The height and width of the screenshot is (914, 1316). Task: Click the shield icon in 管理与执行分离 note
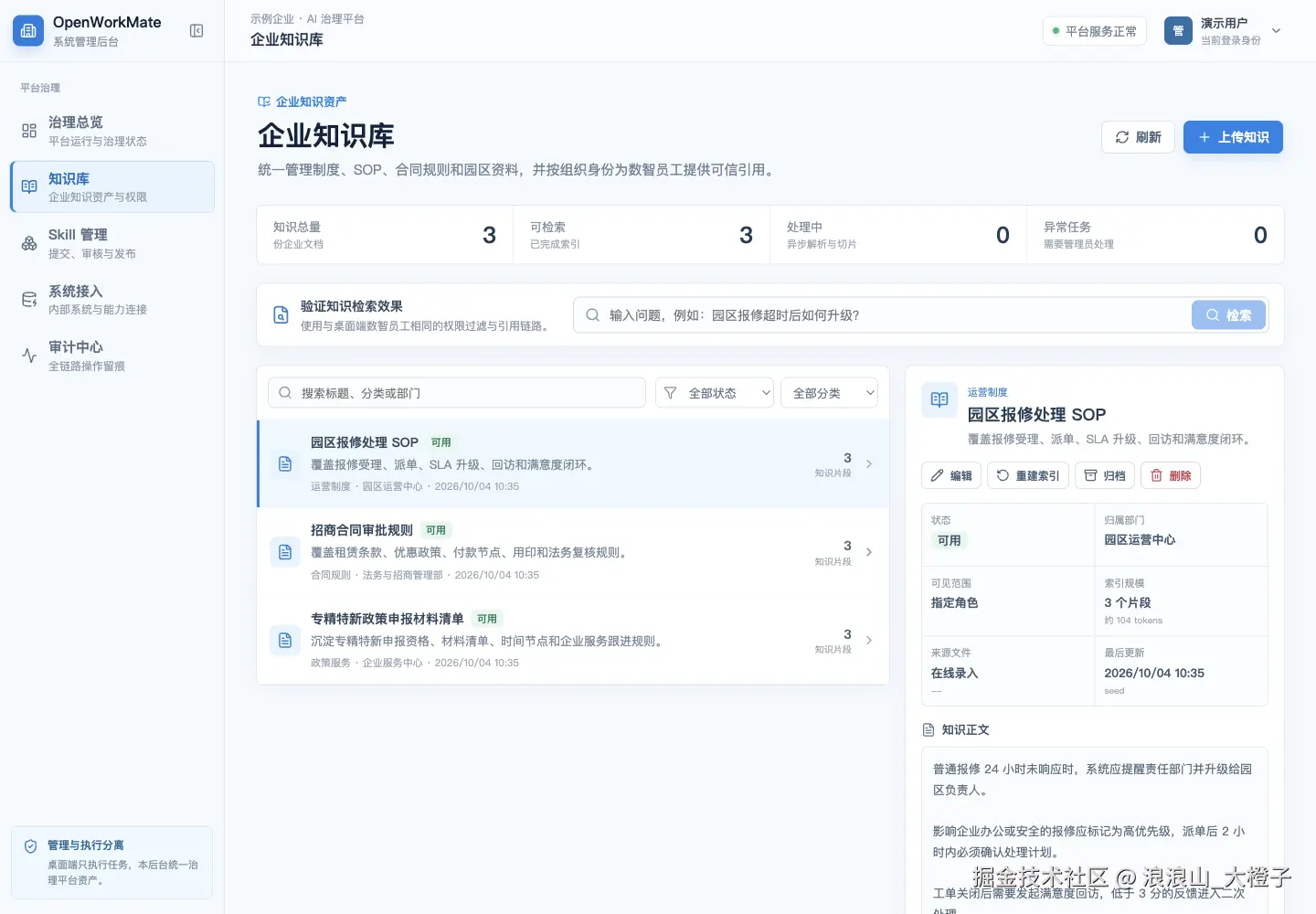click(31, 846)
